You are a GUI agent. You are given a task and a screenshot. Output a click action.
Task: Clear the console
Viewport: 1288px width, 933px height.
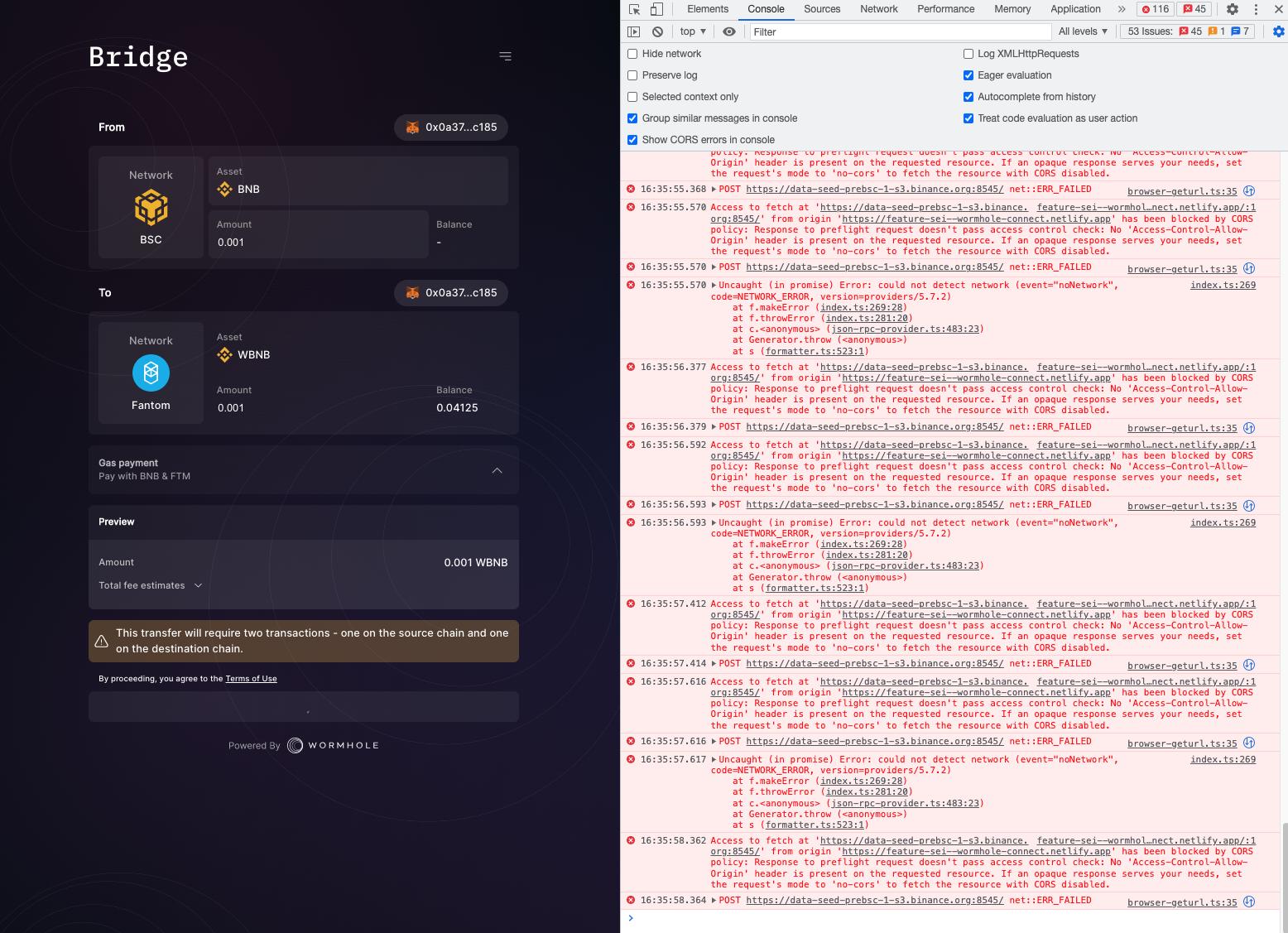click(656, 31)
